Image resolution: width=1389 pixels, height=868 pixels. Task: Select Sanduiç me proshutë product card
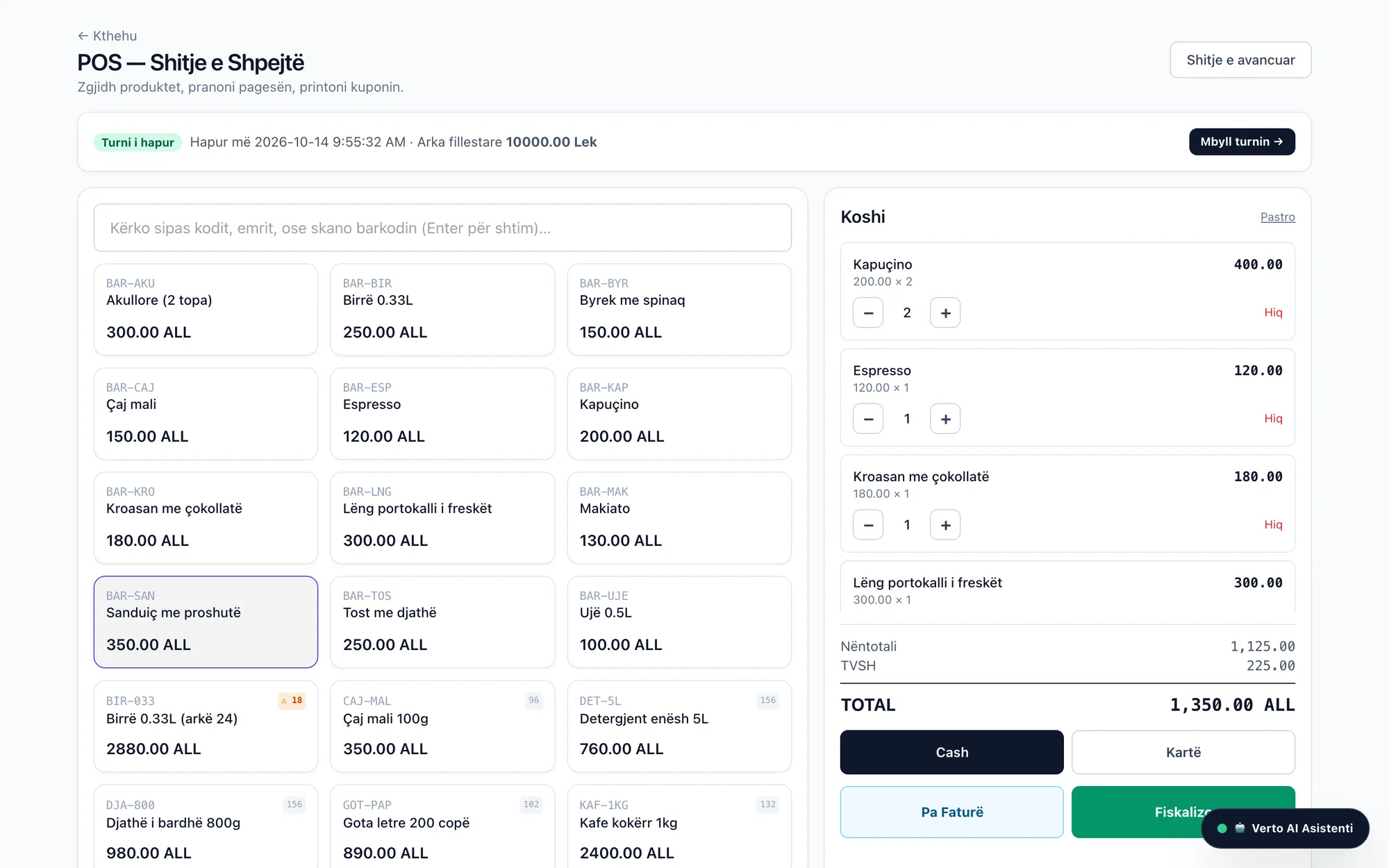click(x=206, y=622)
